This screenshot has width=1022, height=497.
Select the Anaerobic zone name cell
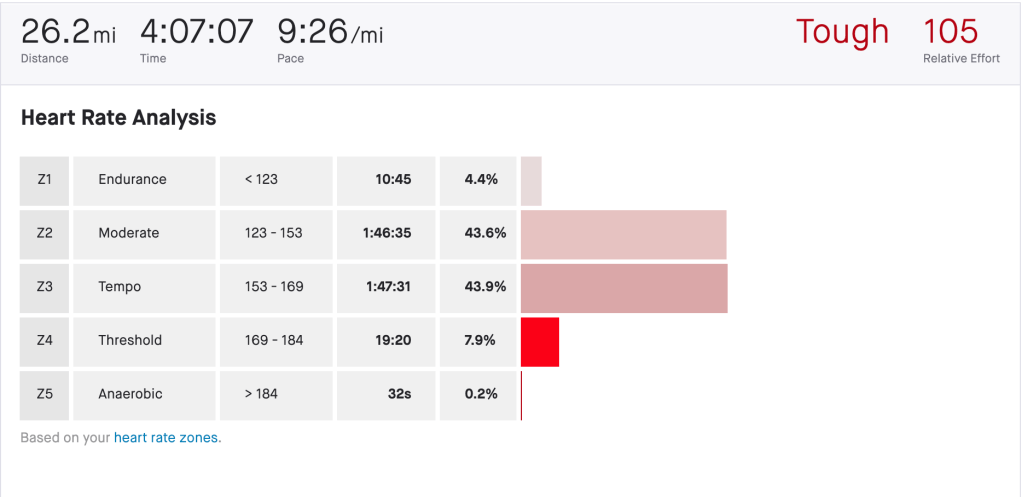click(x=144, y=394)
